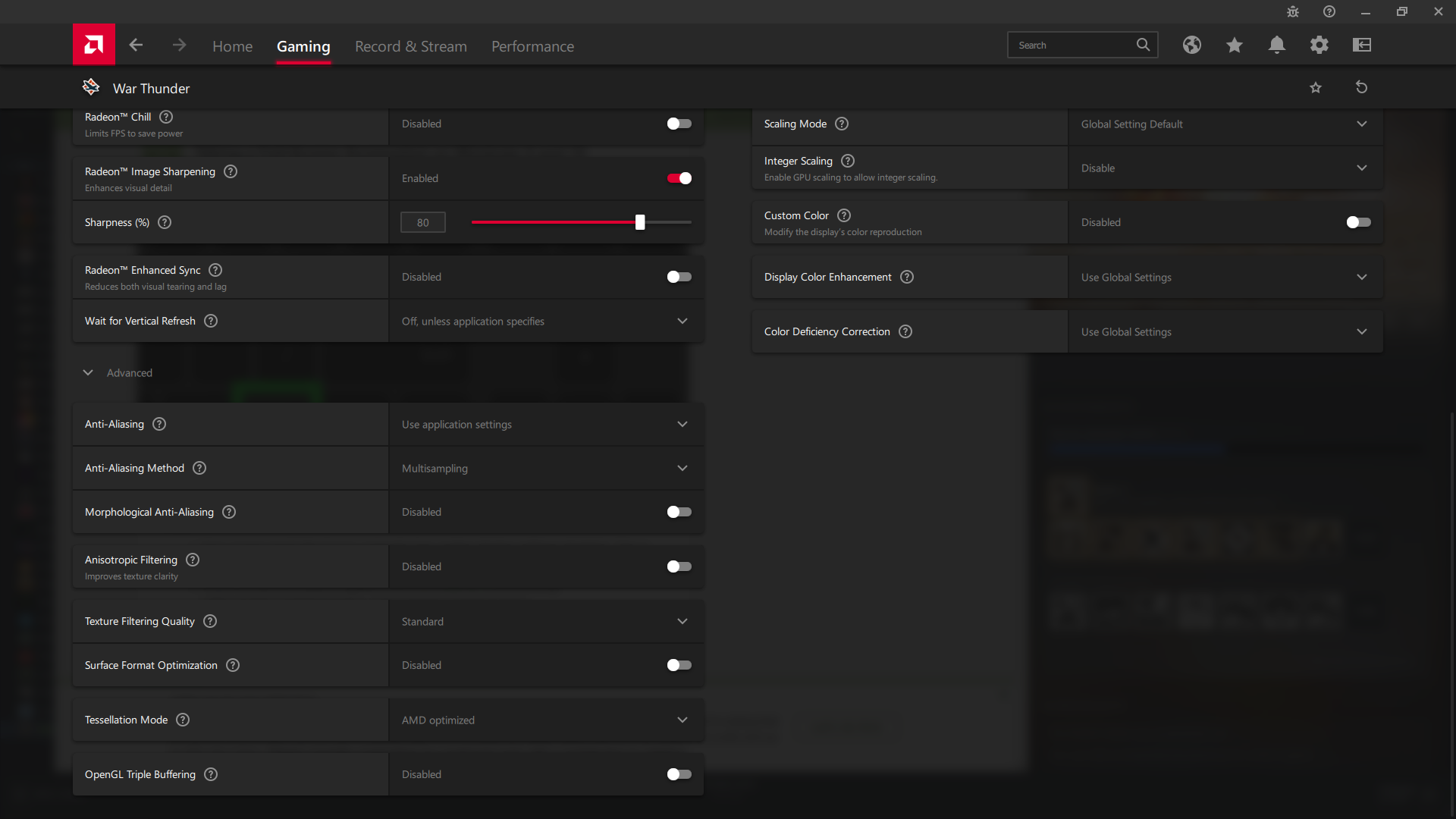Click the Sharpness value field showing 80
This screenshot has height=819, width=1456.
tap(422, 222)
